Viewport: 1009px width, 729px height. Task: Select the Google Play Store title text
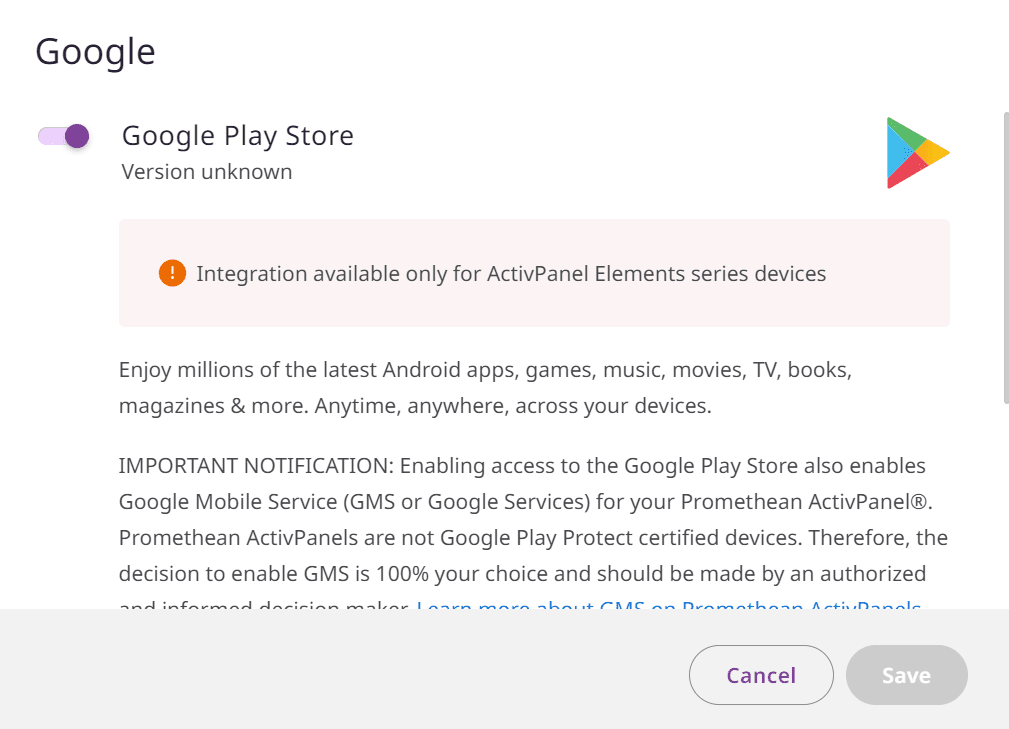point(237,136)
